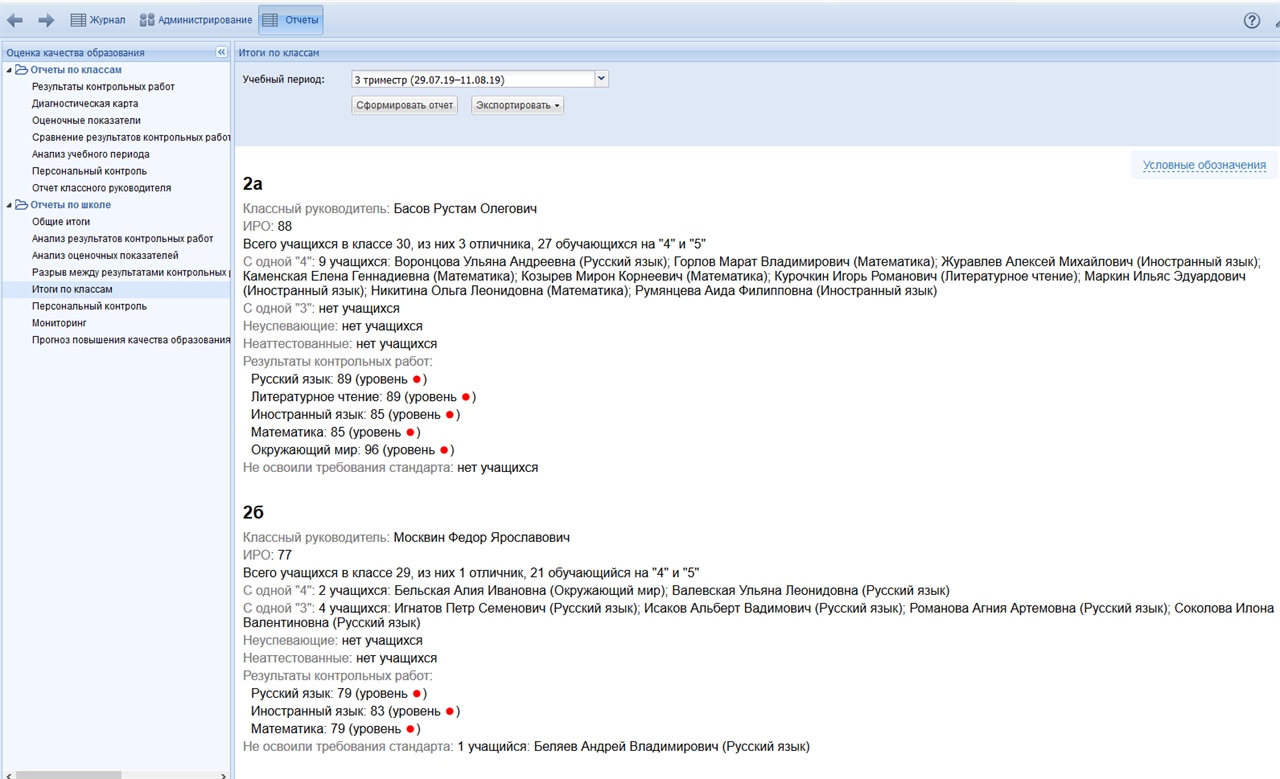This screenshot has width=1280, height=779.
Task: Click the red level dot for 2а Окружающий мир
Action: tap(445, 450)
